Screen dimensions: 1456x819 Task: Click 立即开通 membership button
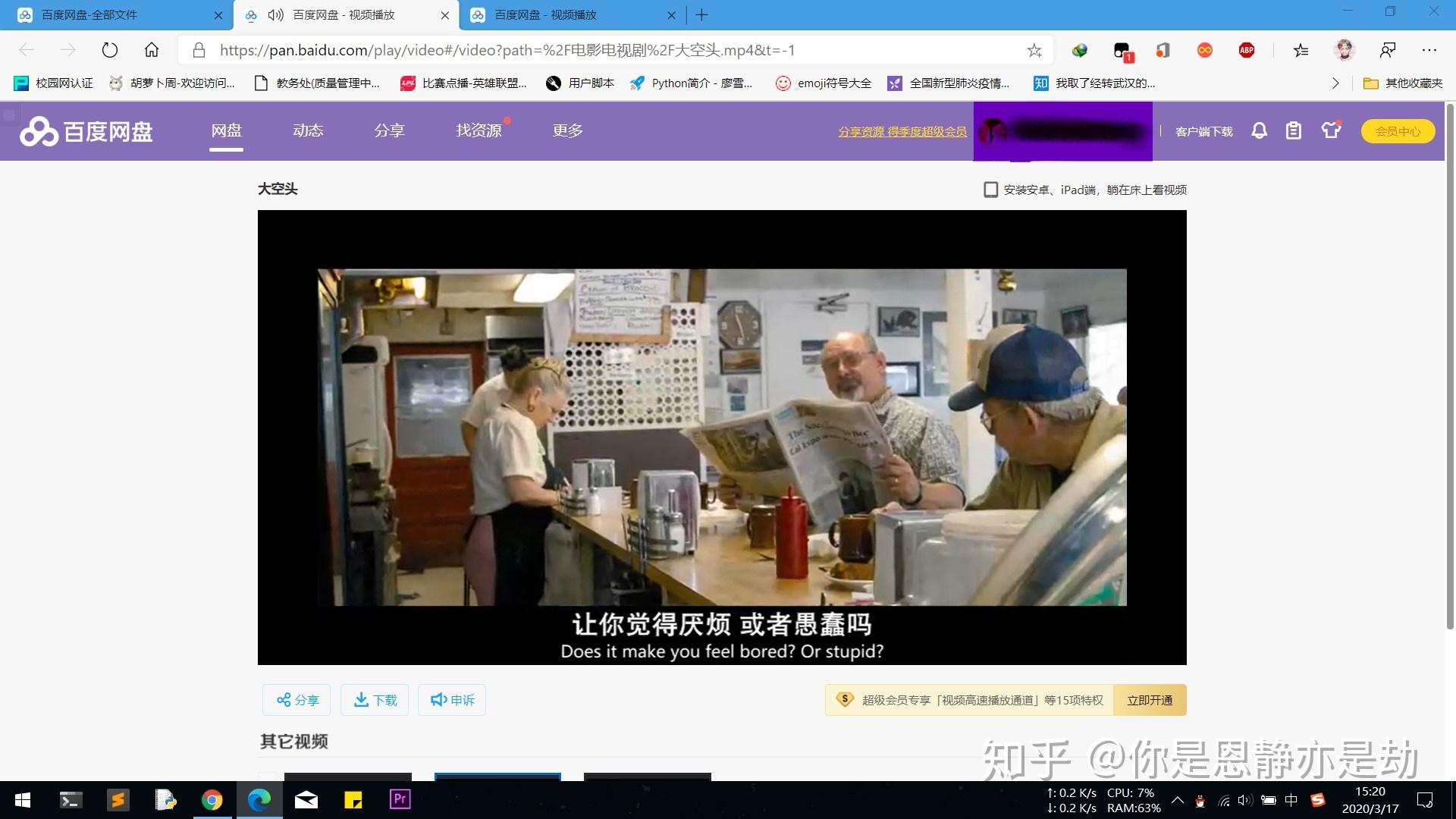tap(1150, 700)
